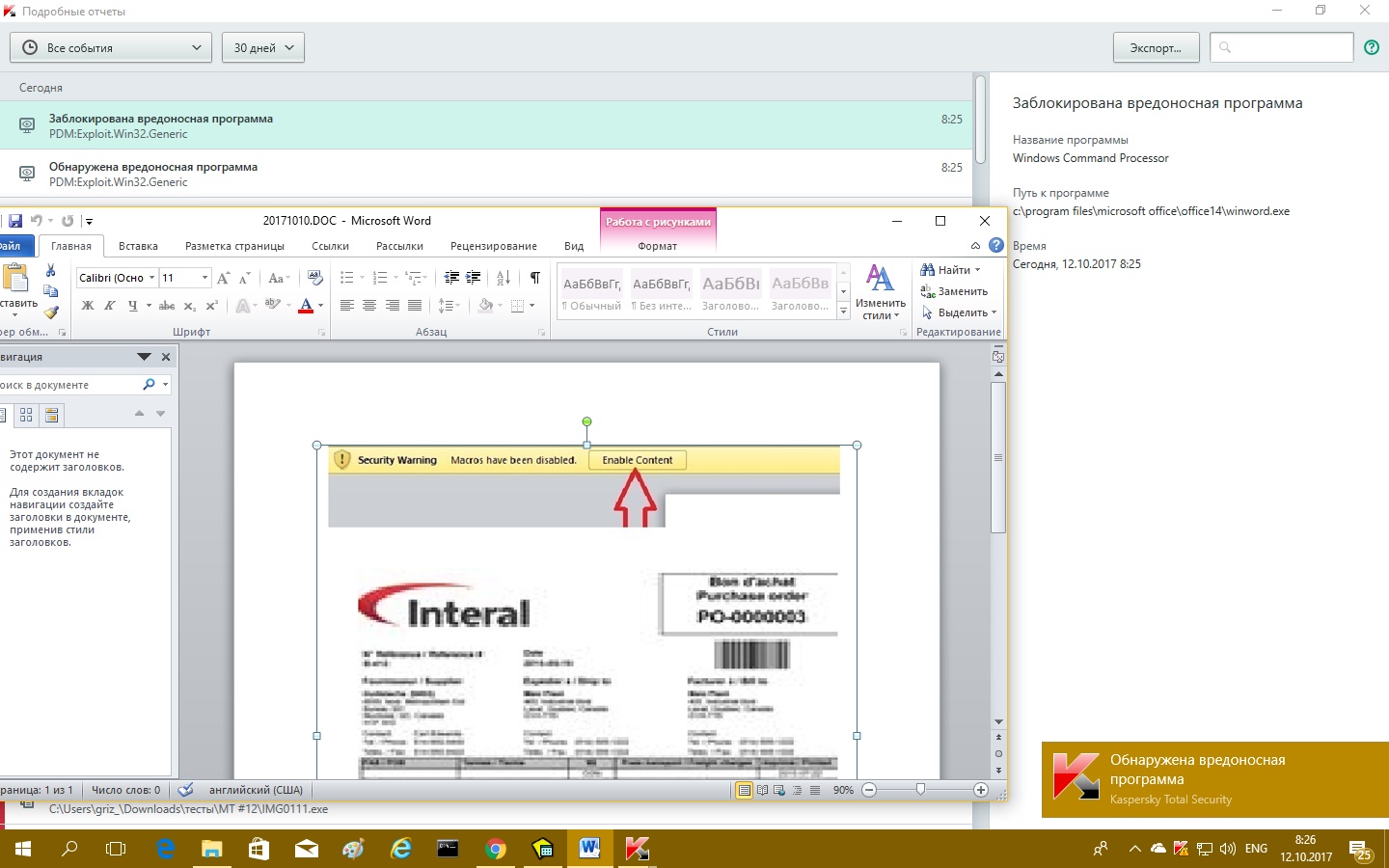Clear formatting with the eraser icon
The image size is (1389, 868).
(x=314, y=278)
